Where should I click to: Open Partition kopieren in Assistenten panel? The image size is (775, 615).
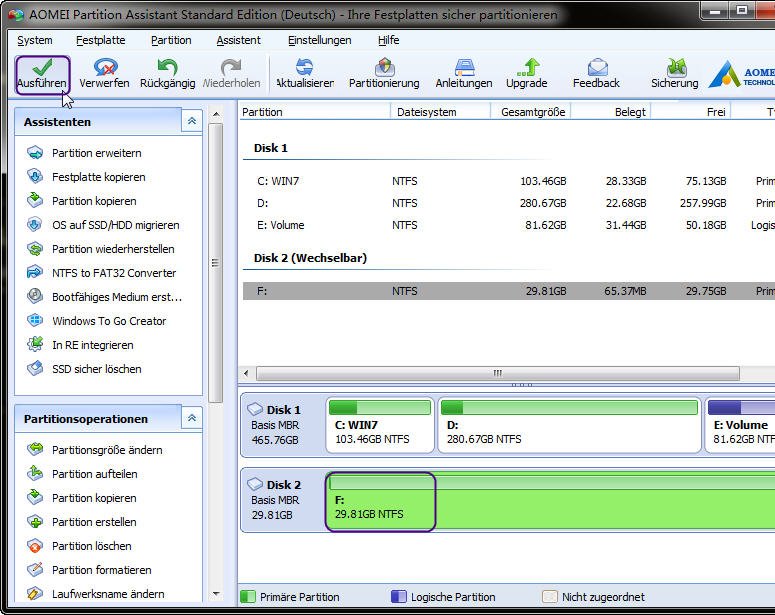pos(94,201)
